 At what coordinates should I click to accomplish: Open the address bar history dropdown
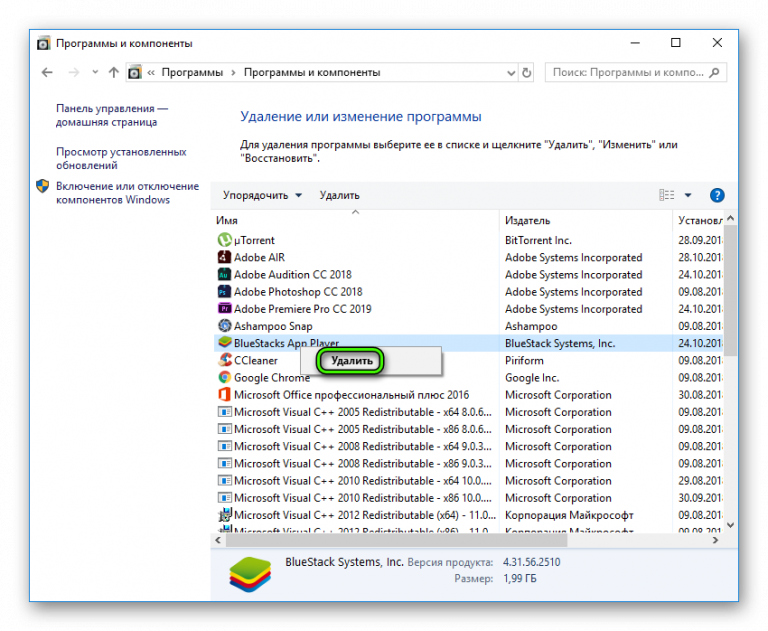(511, 73)
